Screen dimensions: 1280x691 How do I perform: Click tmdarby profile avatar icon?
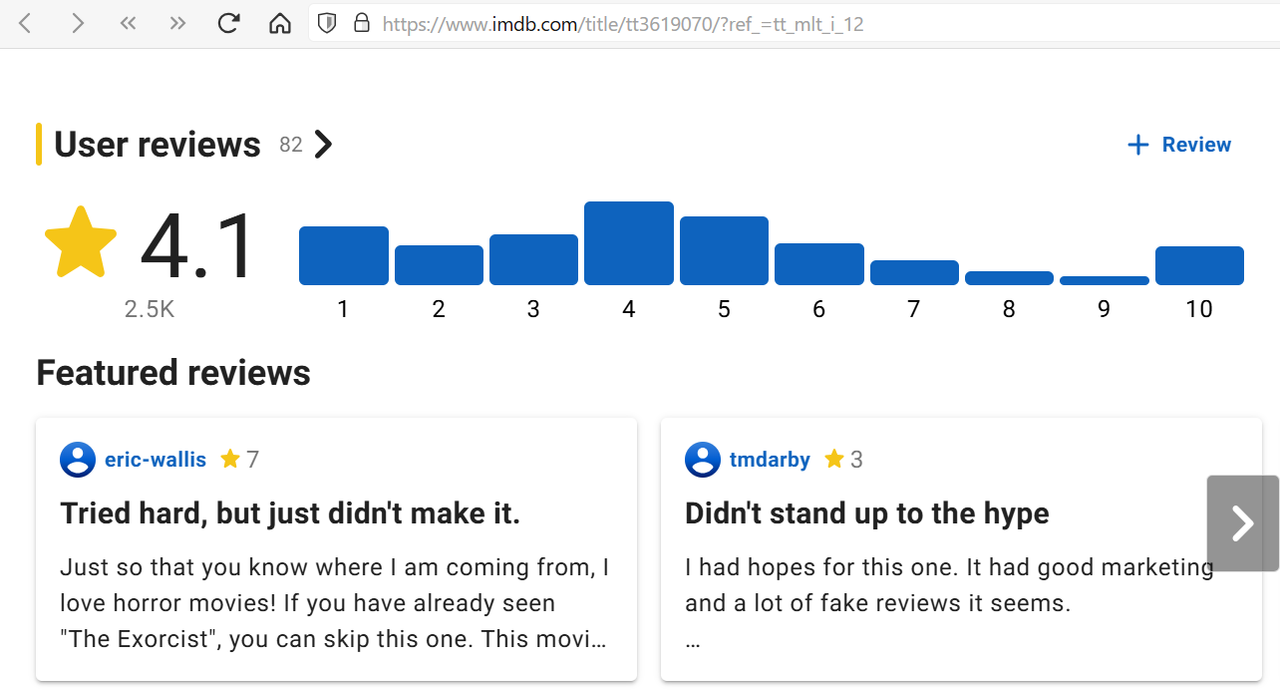[x=703, y=460]
